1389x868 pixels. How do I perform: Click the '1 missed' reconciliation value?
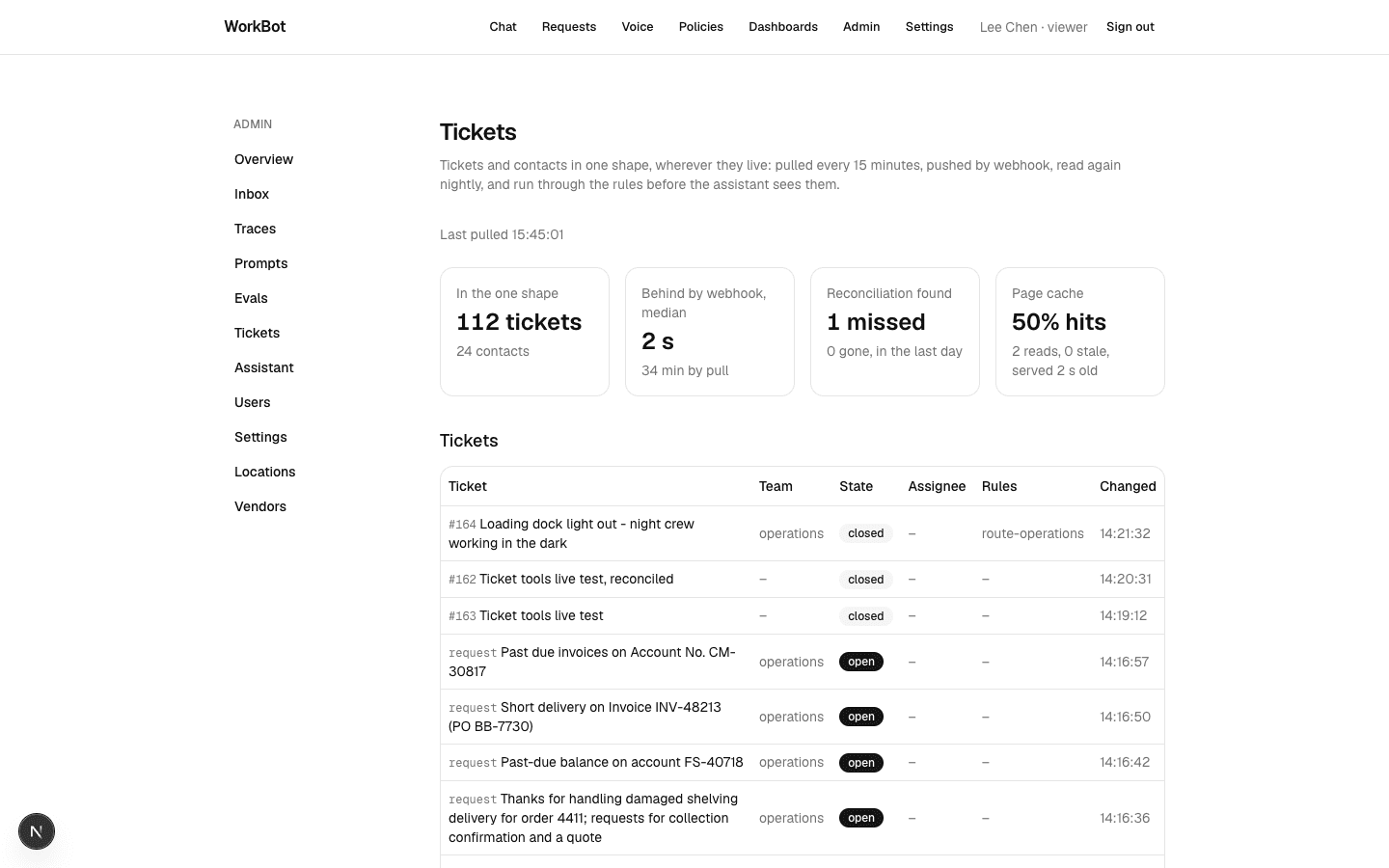coord(876,322)
